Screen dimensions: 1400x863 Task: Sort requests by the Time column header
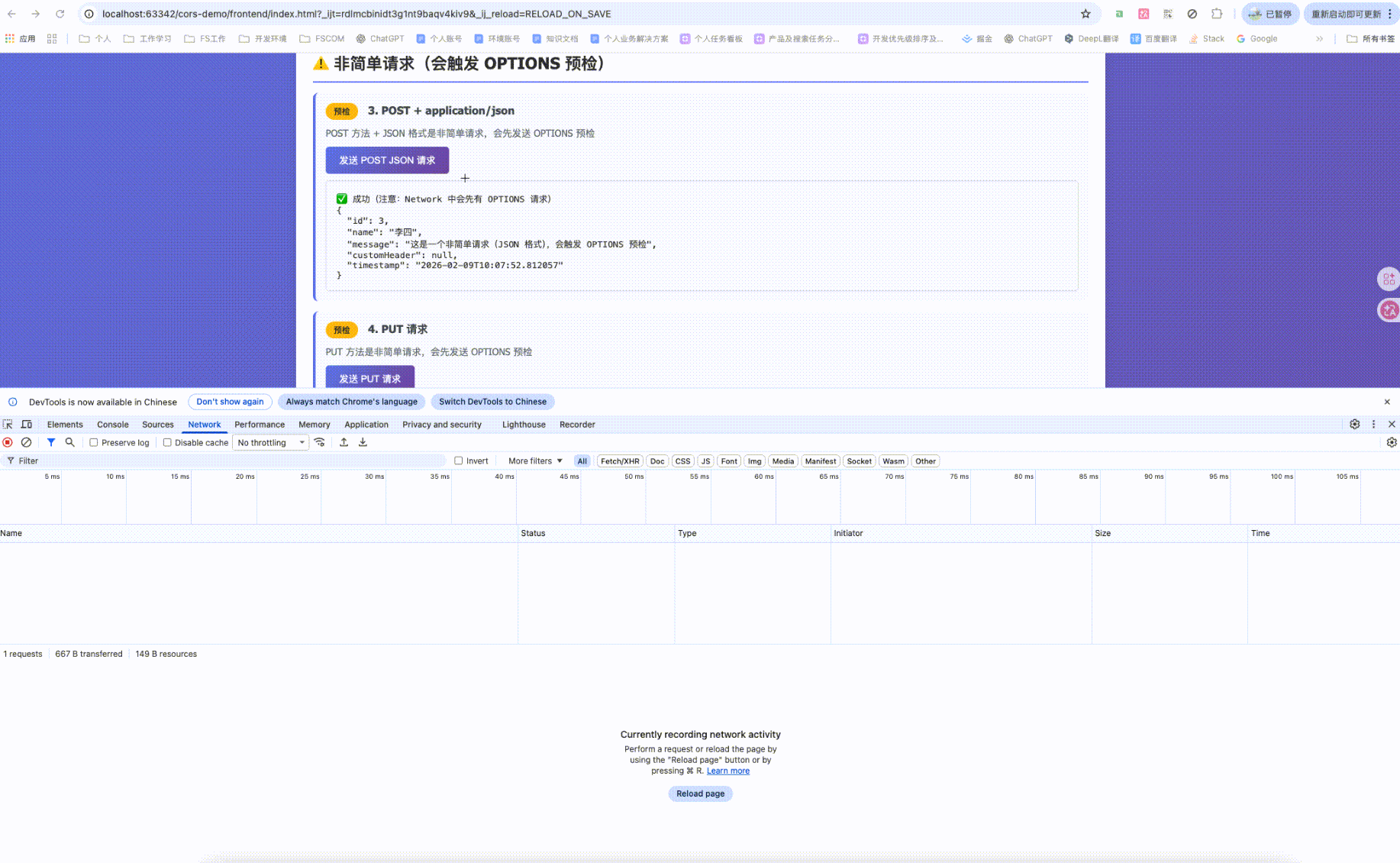click(x=1324, y=533)
